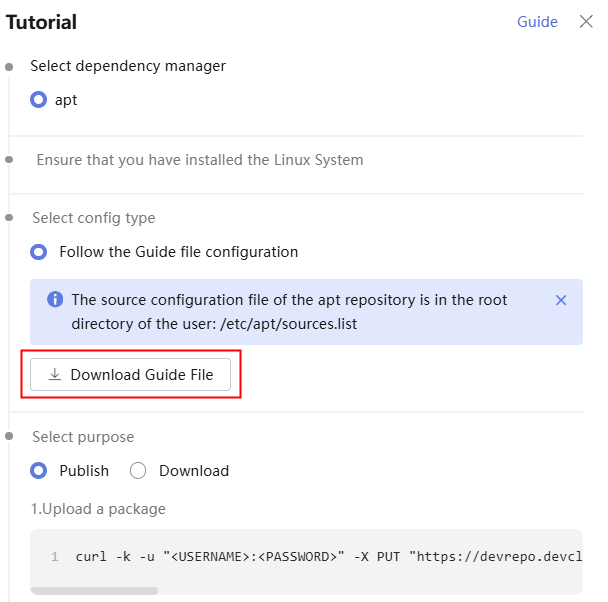The height and width of the screenshot is (602, 608).
Task: Click the download arrow icon
Action: tap(55, 374)
